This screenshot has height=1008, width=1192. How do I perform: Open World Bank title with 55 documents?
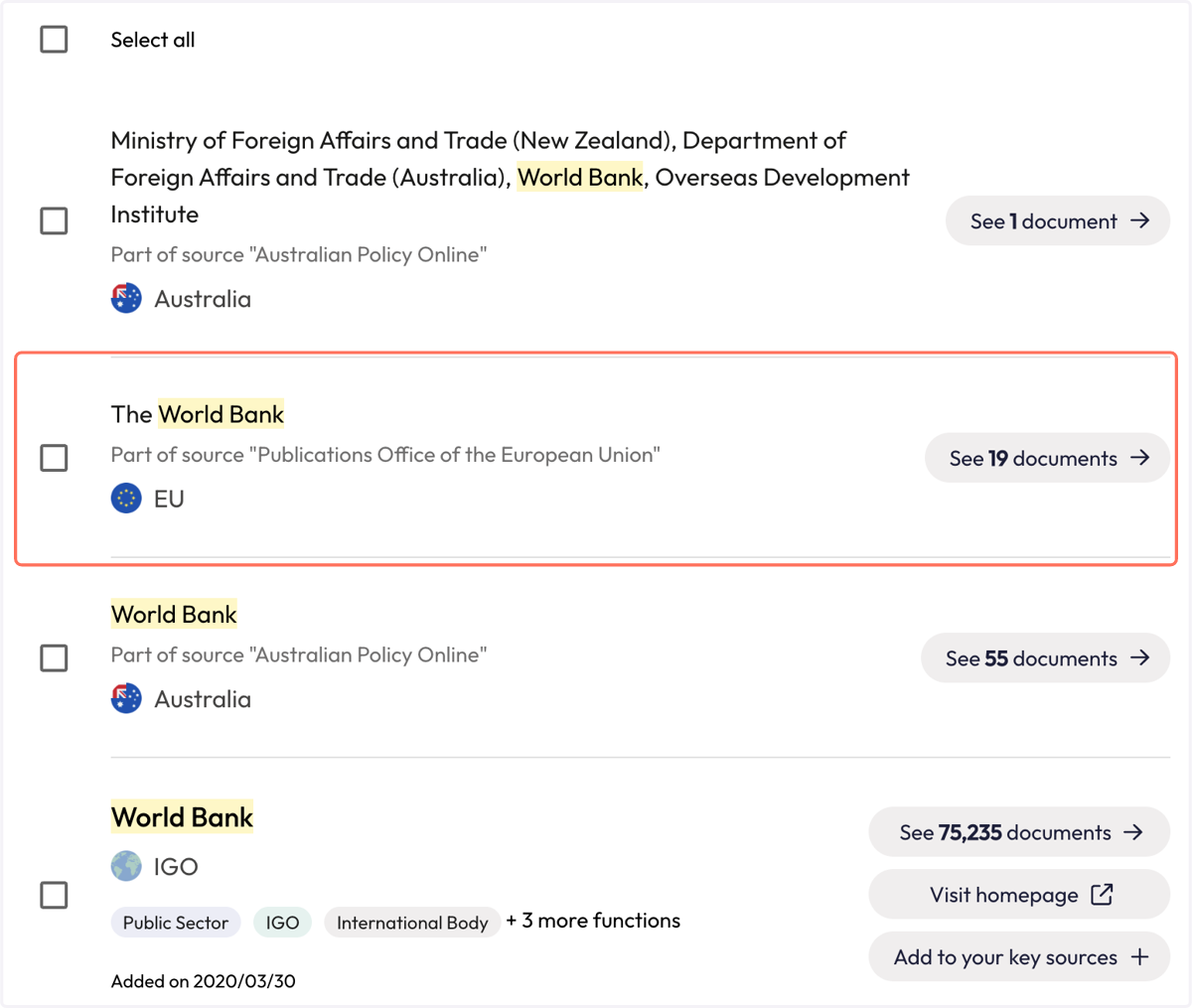click(x=174, y=615)
